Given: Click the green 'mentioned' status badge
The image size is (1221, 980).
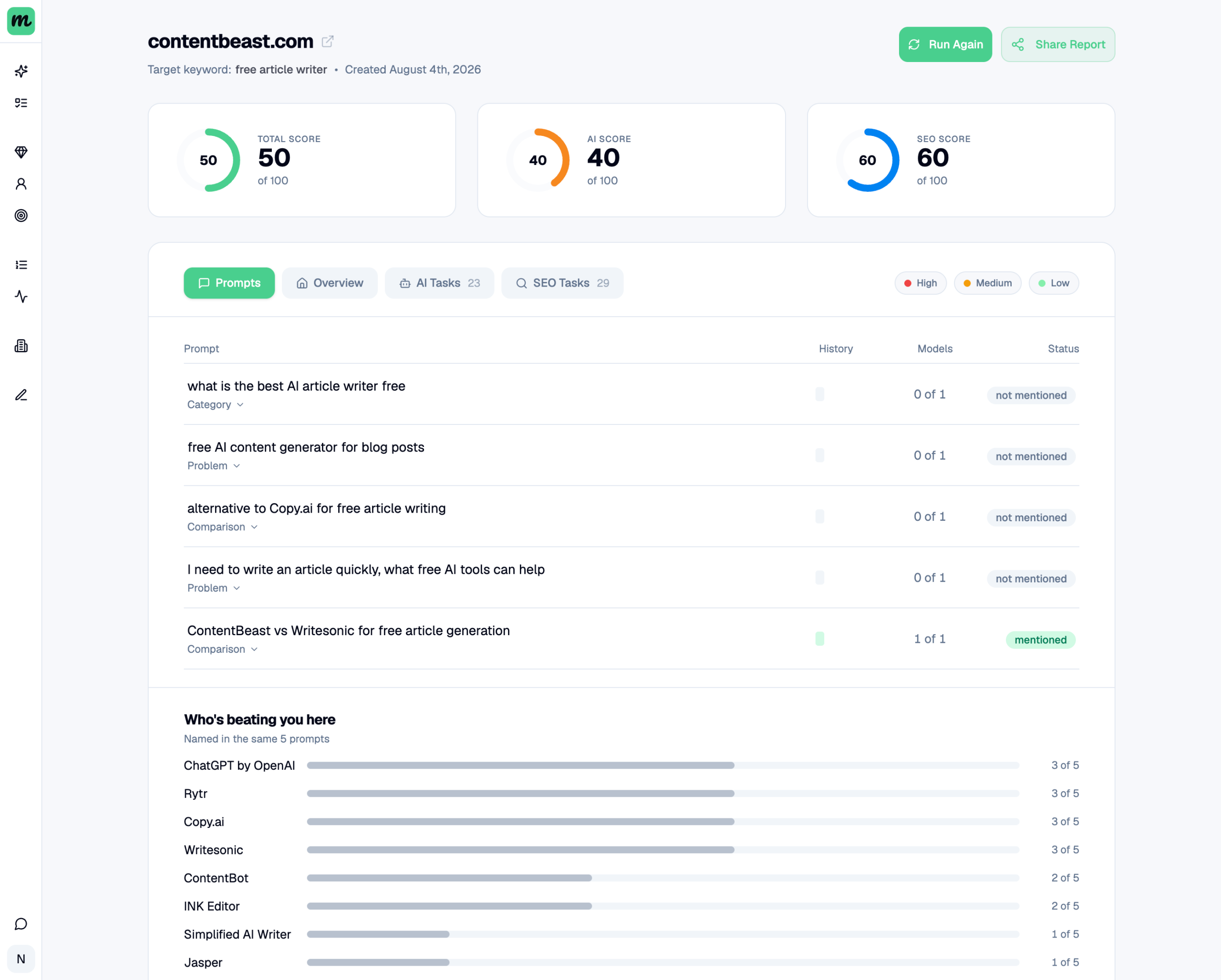Looking at the screenshot, I should (1040, 640).
